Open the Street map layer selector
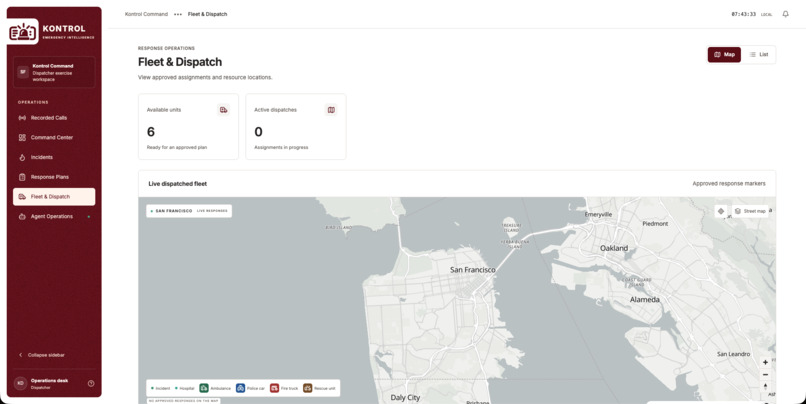 click(x=750, y=211)
